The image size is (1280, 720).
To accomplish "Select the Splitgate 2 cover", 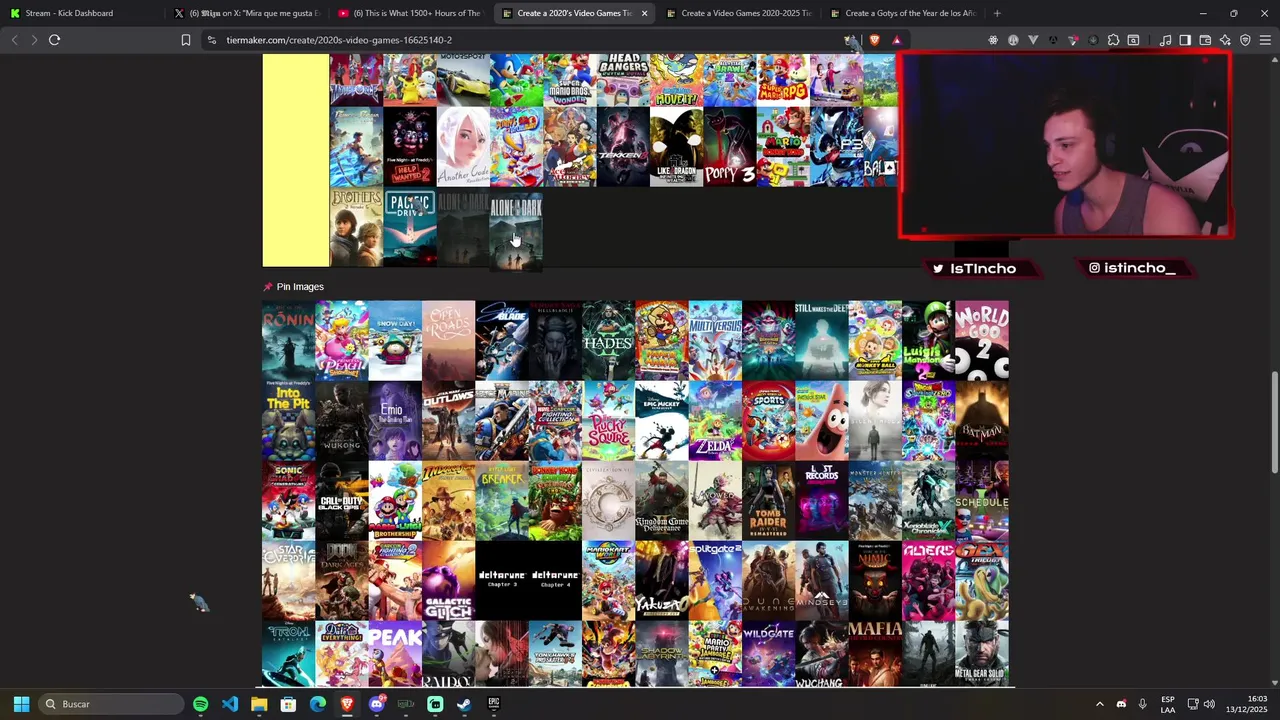I will click(715, 580).
